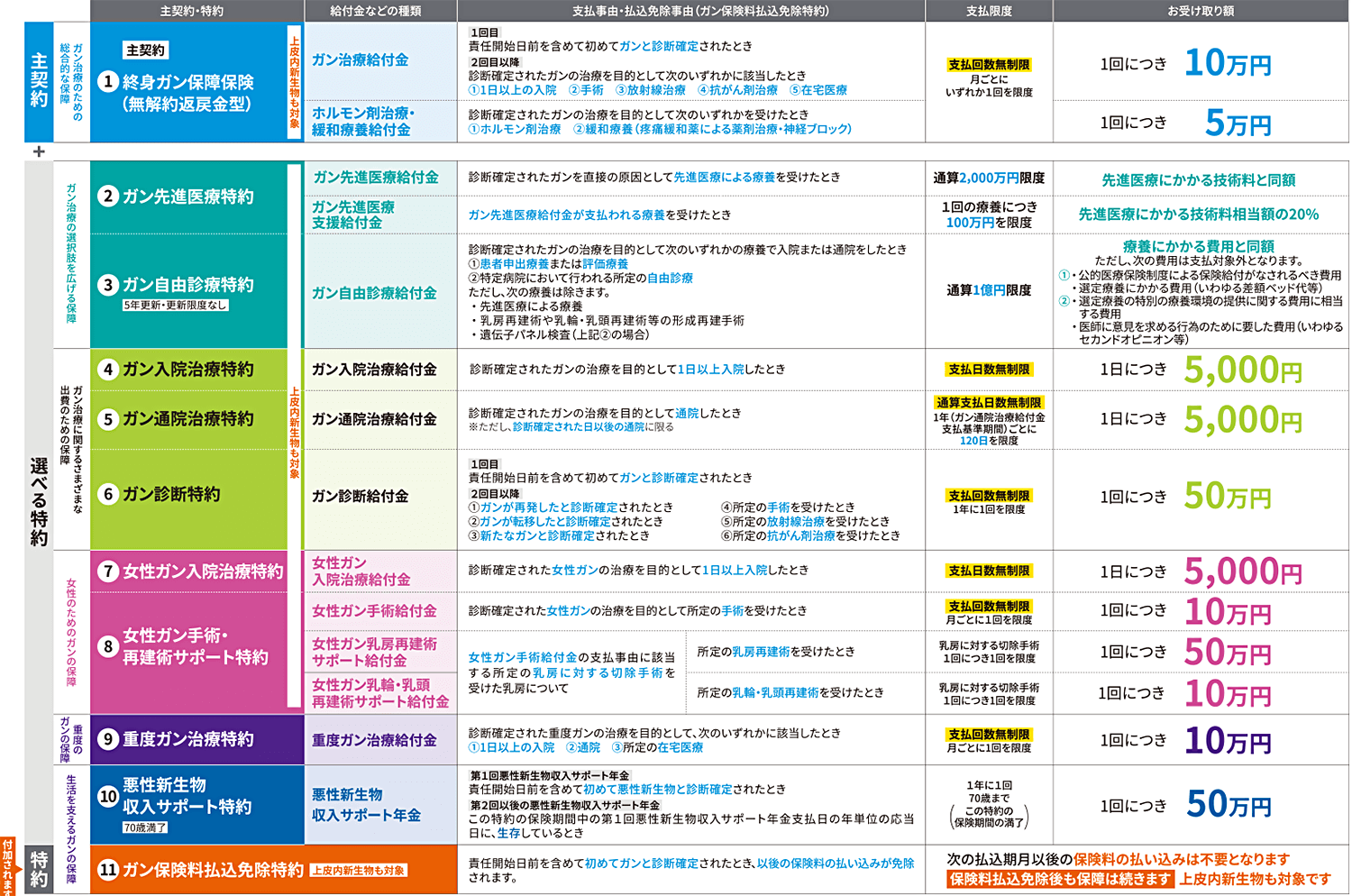Viewport: 1352px width, 896px height.
Task: Click the number 7 badge beside 女性ガン入院治療特約
Action: click(108, 571)
